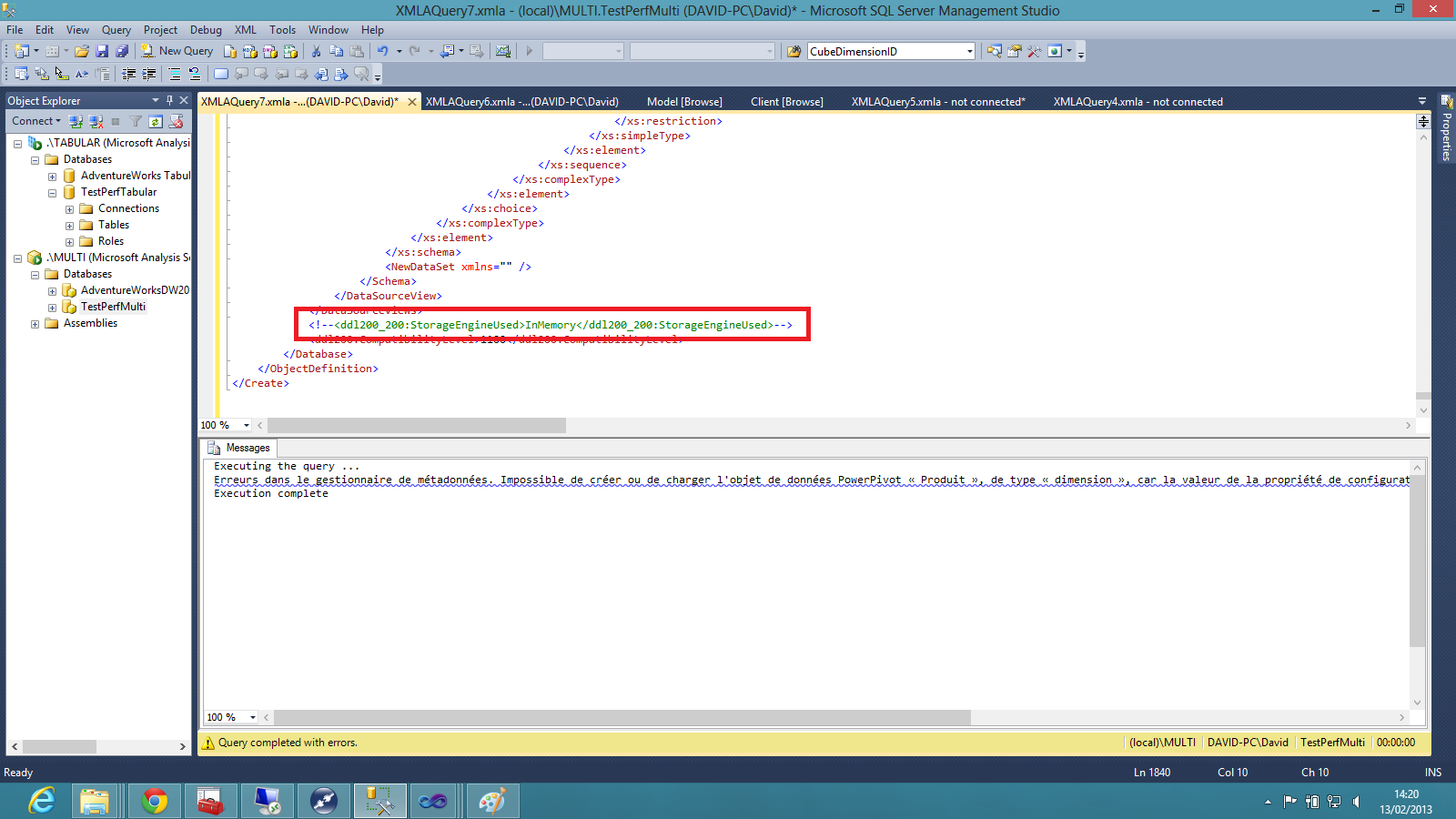Click the Undo arrow icon
This screenshot has height=819, width=1456.
click(x=382, y=51)
